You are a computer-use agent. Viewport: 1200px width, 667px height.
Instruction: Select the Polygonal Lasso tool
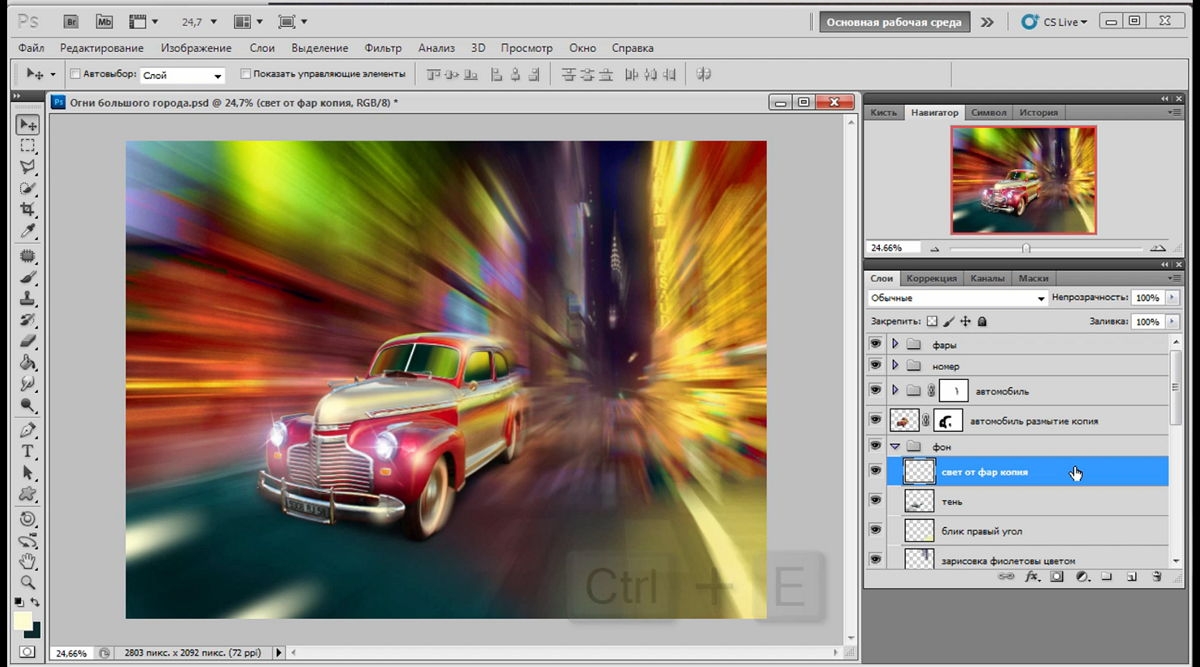click(x=28, y=167)
